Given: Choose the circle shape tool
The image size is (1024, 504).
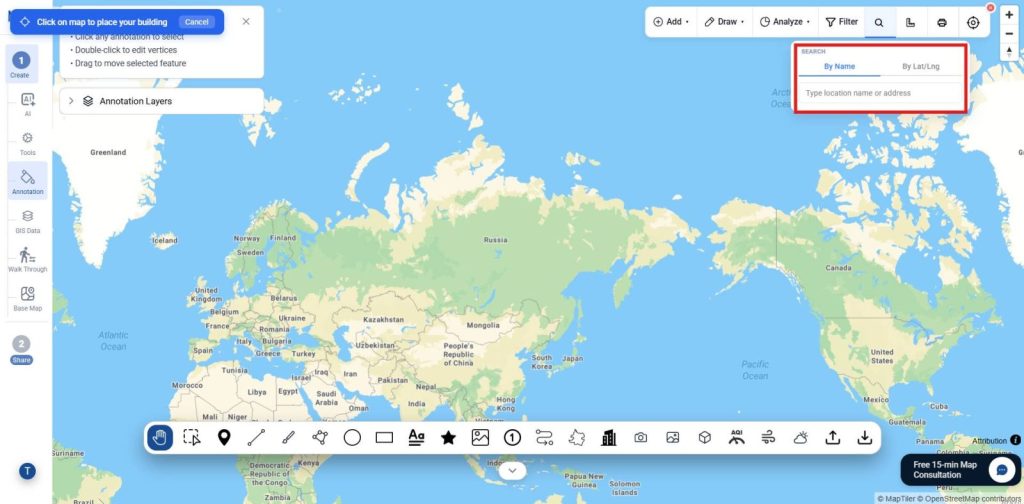Looking at the screenshot, I should point(352,437).
